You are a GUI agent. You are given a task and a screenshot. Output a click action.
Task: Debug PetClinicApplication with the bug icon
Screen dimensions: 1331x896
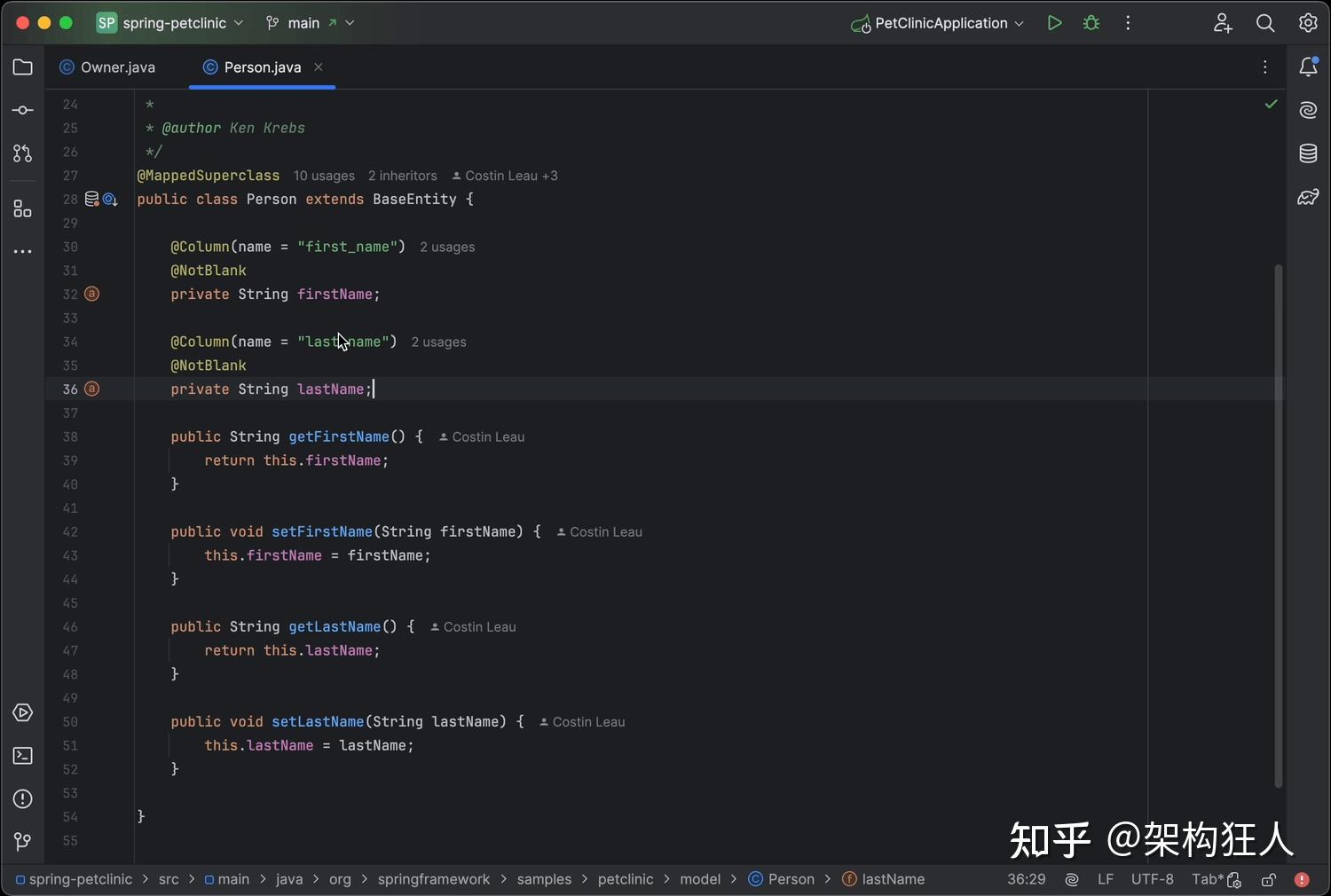(x=1091, y=23)
